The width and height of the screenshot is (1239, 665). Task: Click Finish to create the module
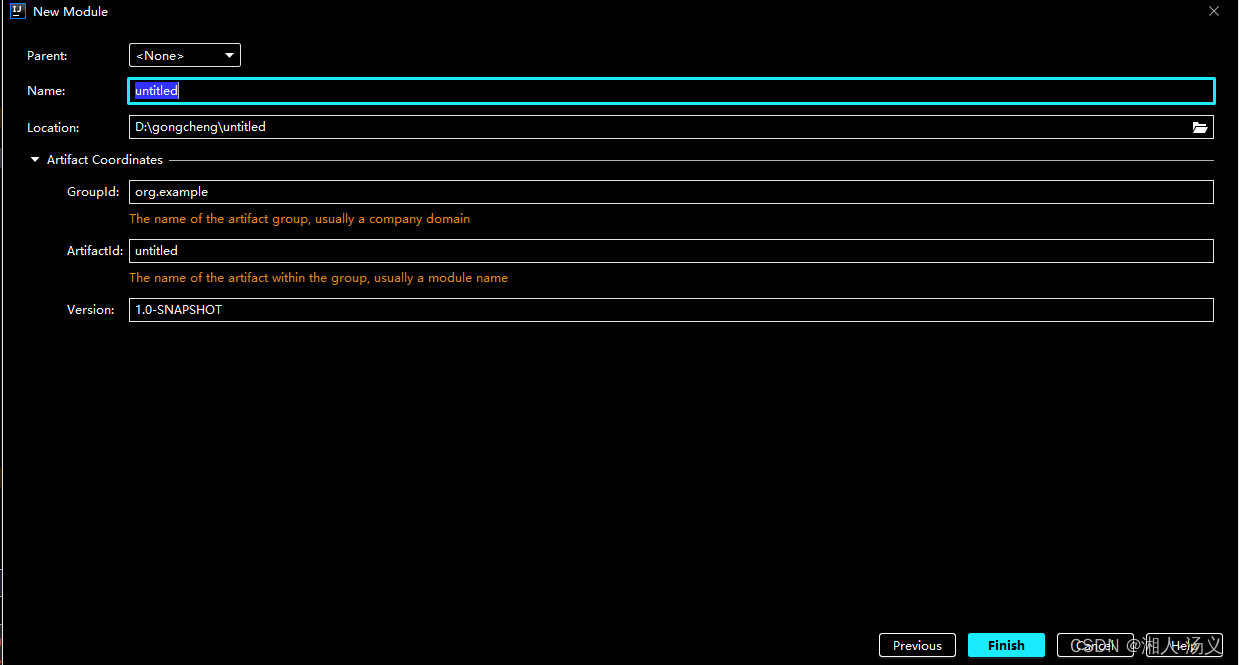coord(1006,646)
